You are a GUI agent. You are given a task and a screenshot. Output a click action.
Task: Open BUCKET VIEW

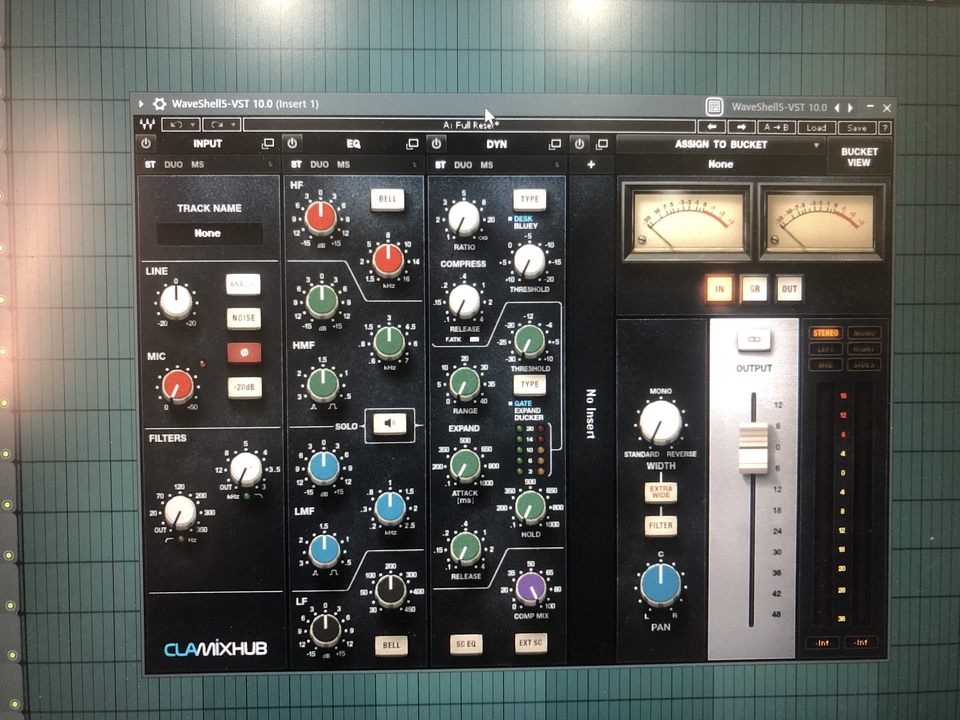pyautogui.click(x=859, y=157)
